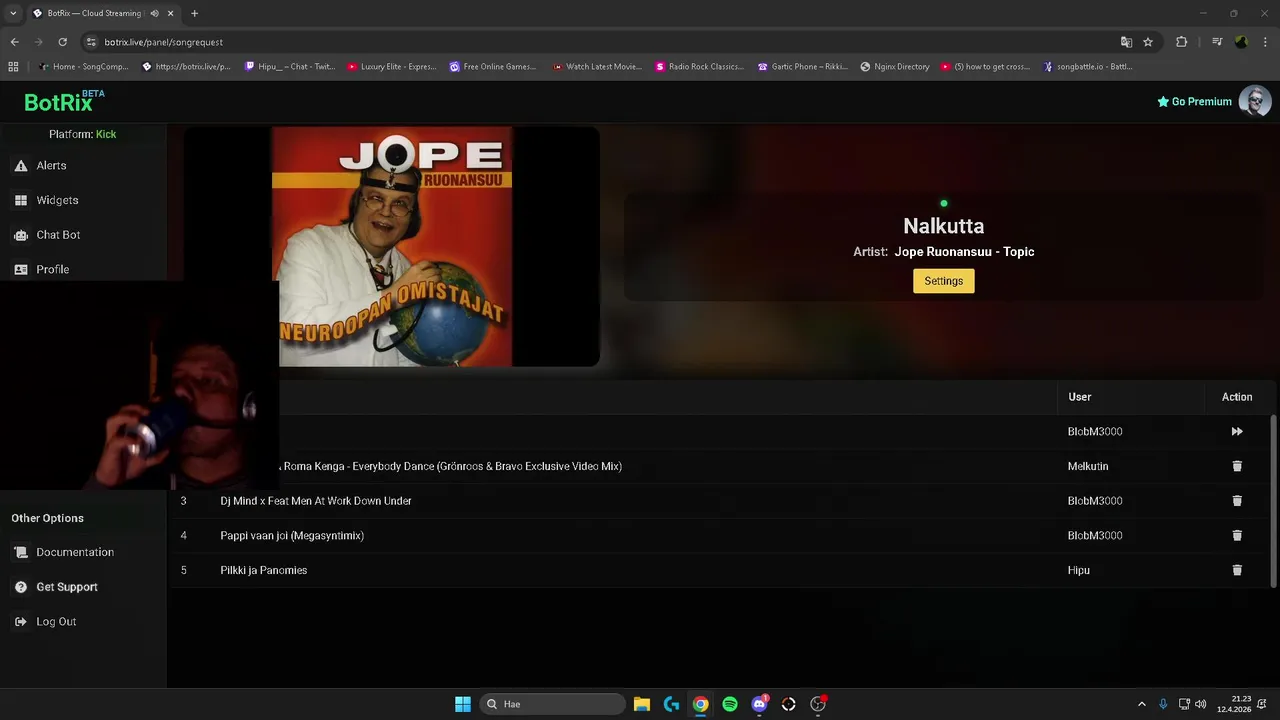Open songbattle.io bookmark
This screenshot has height=720, width=1280.
pos(1088,67)
